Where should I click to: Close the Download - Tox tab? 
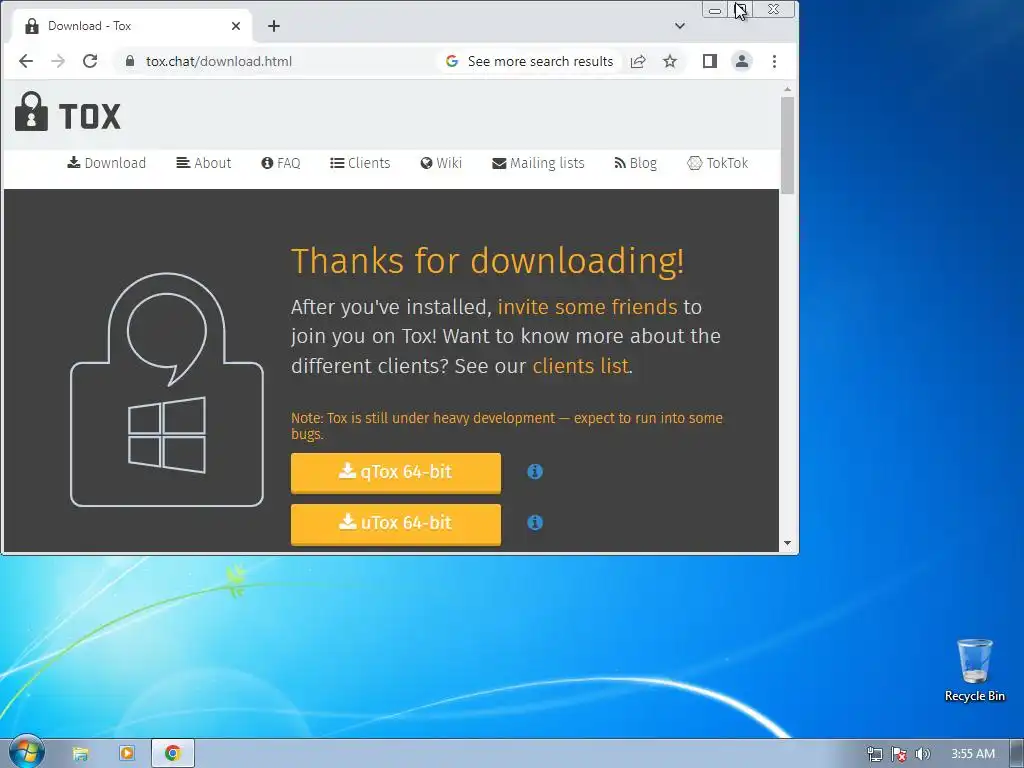click(x=236, y=26)
